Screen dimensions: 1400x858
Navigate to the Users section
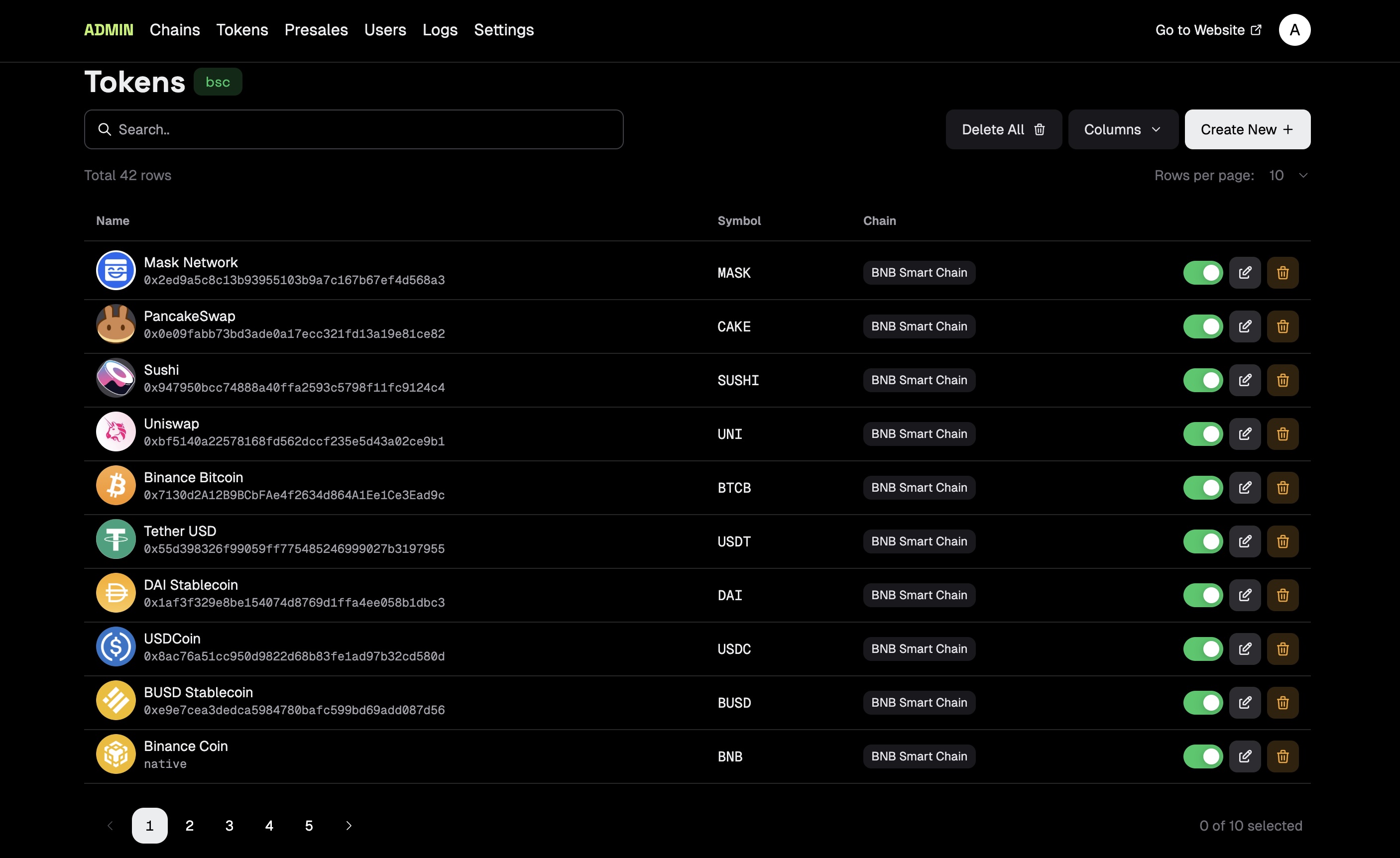(385, 29)
